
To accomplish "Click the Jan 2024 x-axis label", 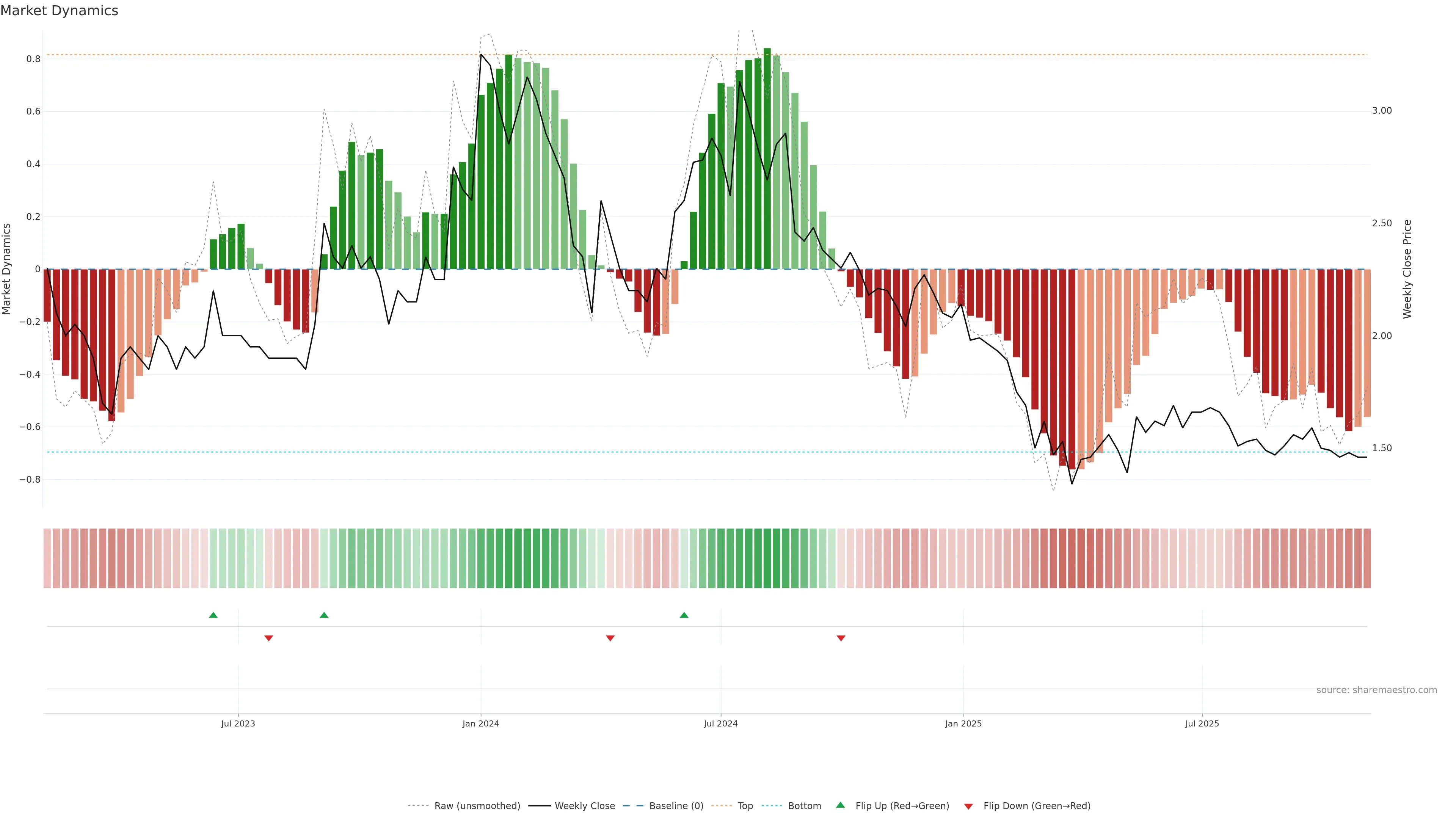I will click(480, 723).
